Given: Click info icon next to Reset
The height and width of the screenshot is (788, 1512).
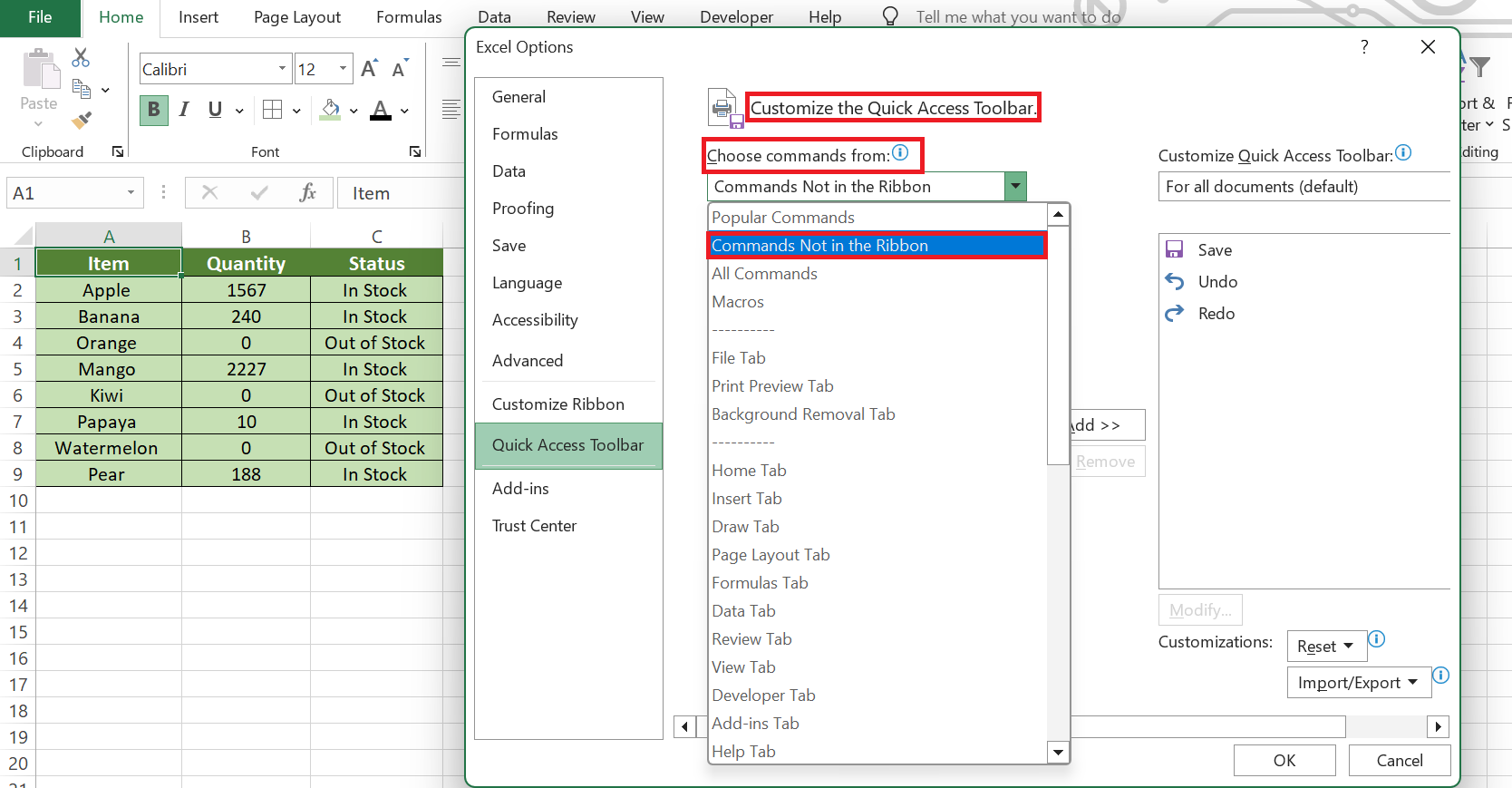Looking at the screenshot, I should coord(1376,639).
